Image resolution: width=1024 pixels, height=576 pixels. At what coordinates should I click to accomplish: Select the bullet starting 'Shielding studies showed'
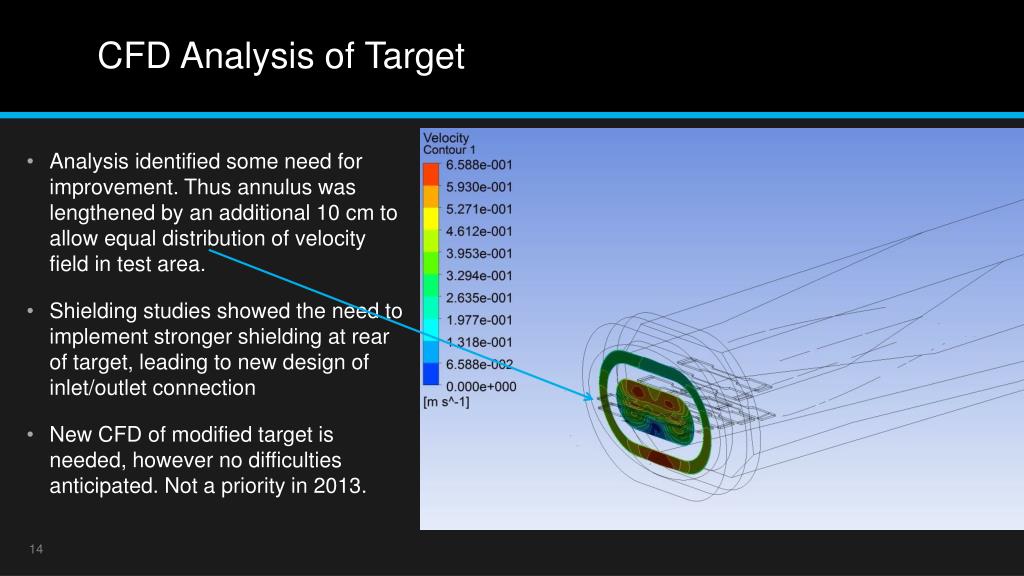click(x=225, y=349)
